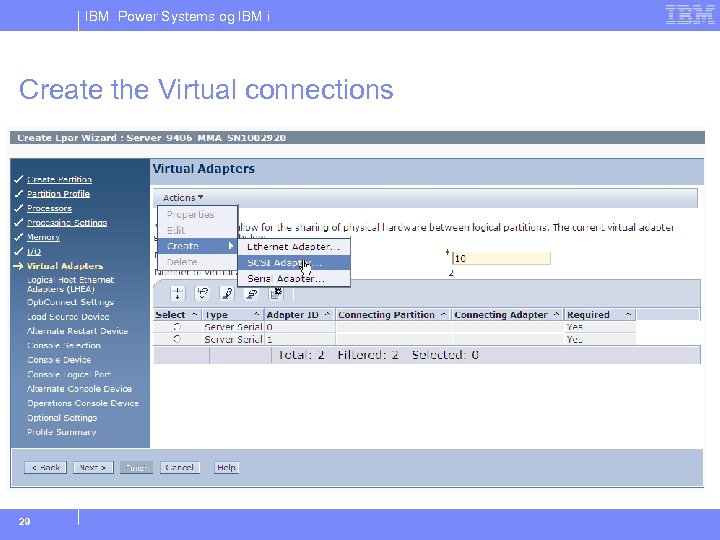Screen dimensions: 720x540
Task: Select Ethernet Adapter... submenu entry
Action: [x=294, y=247]
